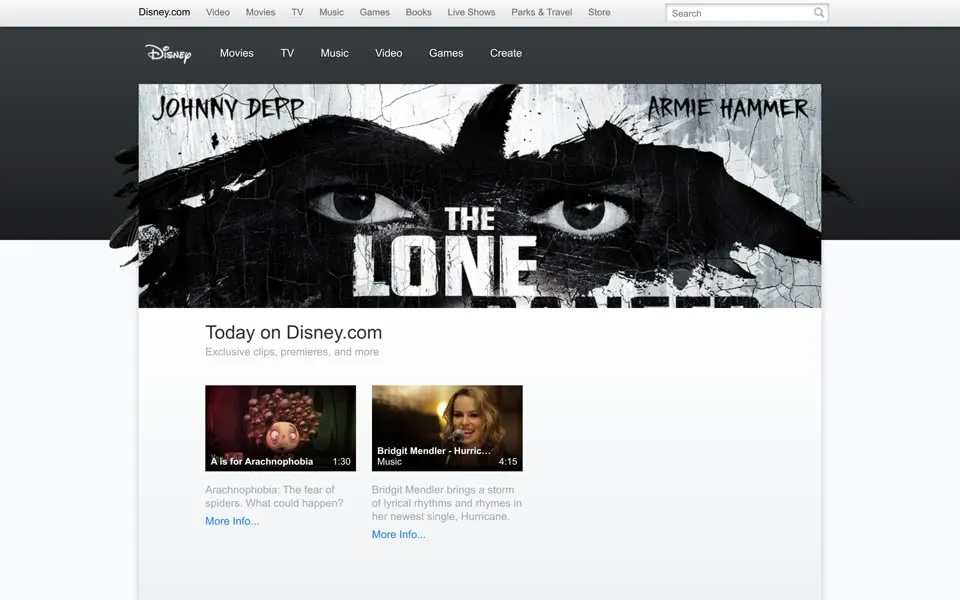960x600 pixels.
Task: Select Create in the dark navigation bar
Action: pos(506,53)
